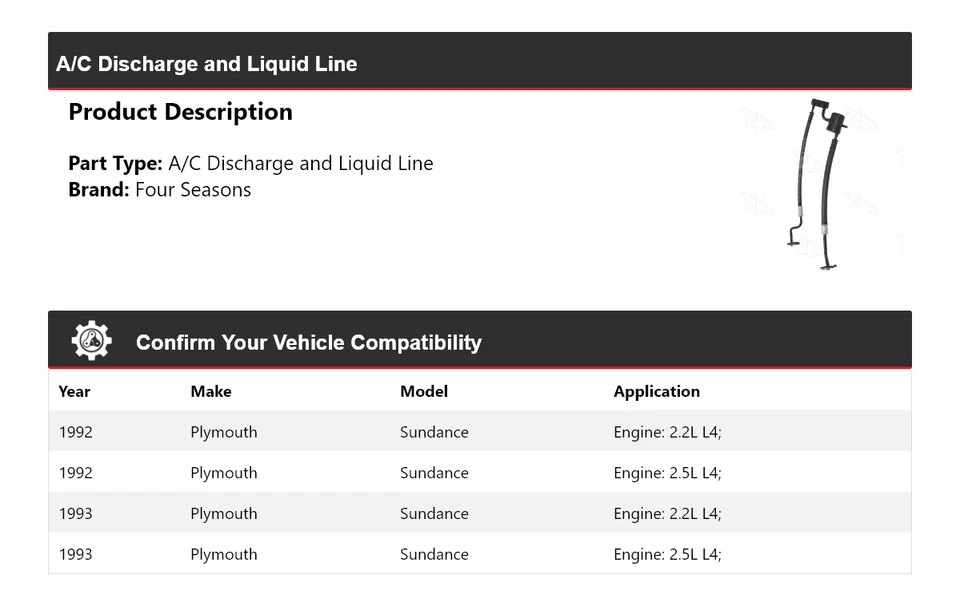Image resolution: width=960 pixels, height=606 pixels.
Task: Click the Make column header
Action: [x=210, y=392]
